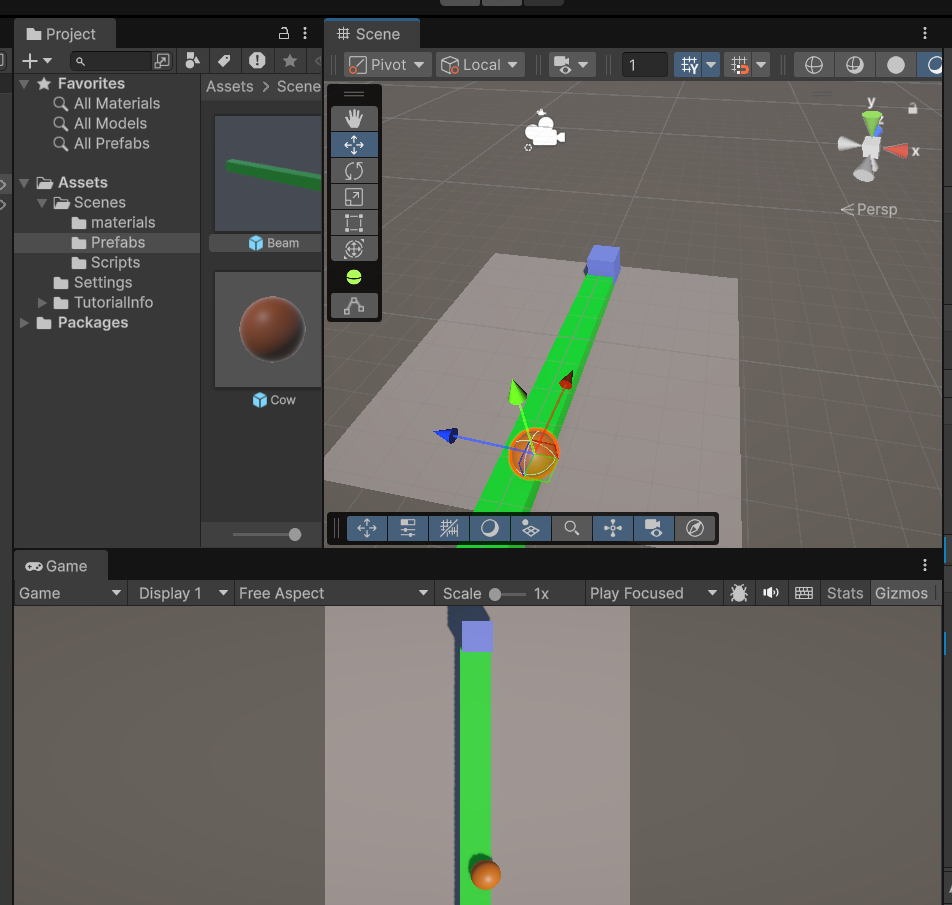
Task: Click the Stats button in Game view
Action: [x=844, y=593]
